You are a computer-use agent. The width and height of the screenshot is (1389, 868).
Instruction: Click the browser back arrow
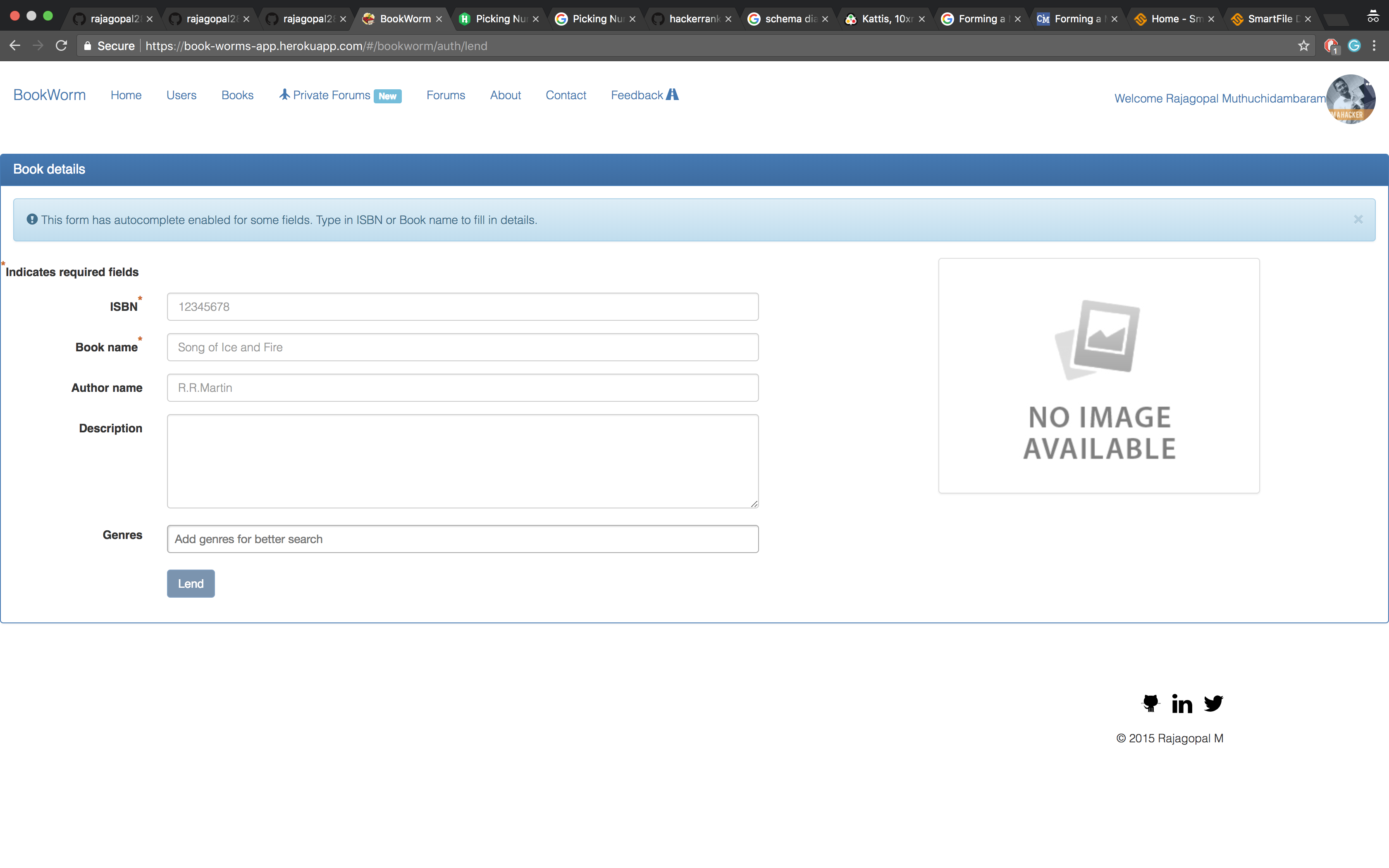15,46
